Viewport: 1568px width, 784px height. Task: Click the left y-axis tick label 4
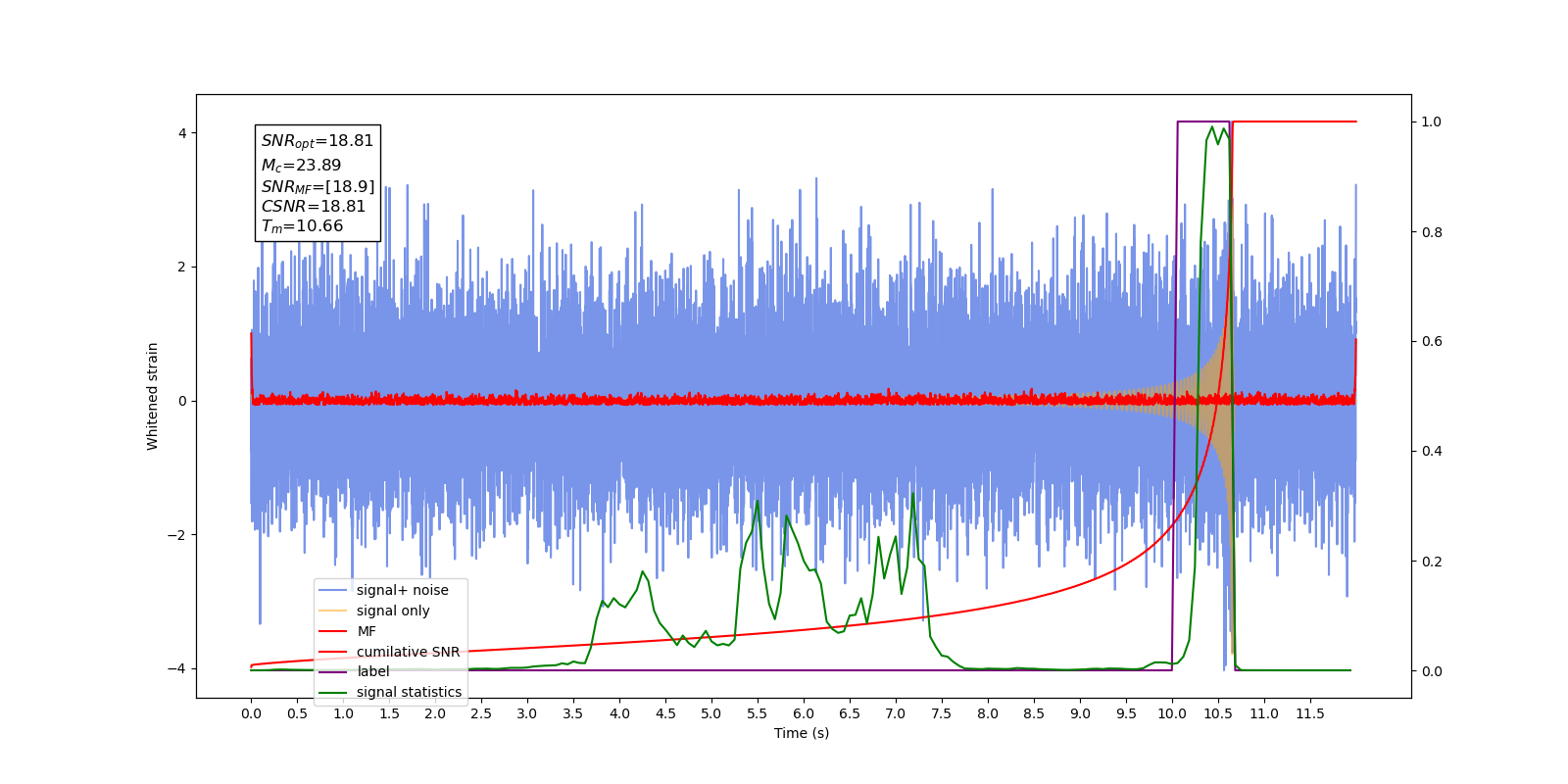coord(181,133)
